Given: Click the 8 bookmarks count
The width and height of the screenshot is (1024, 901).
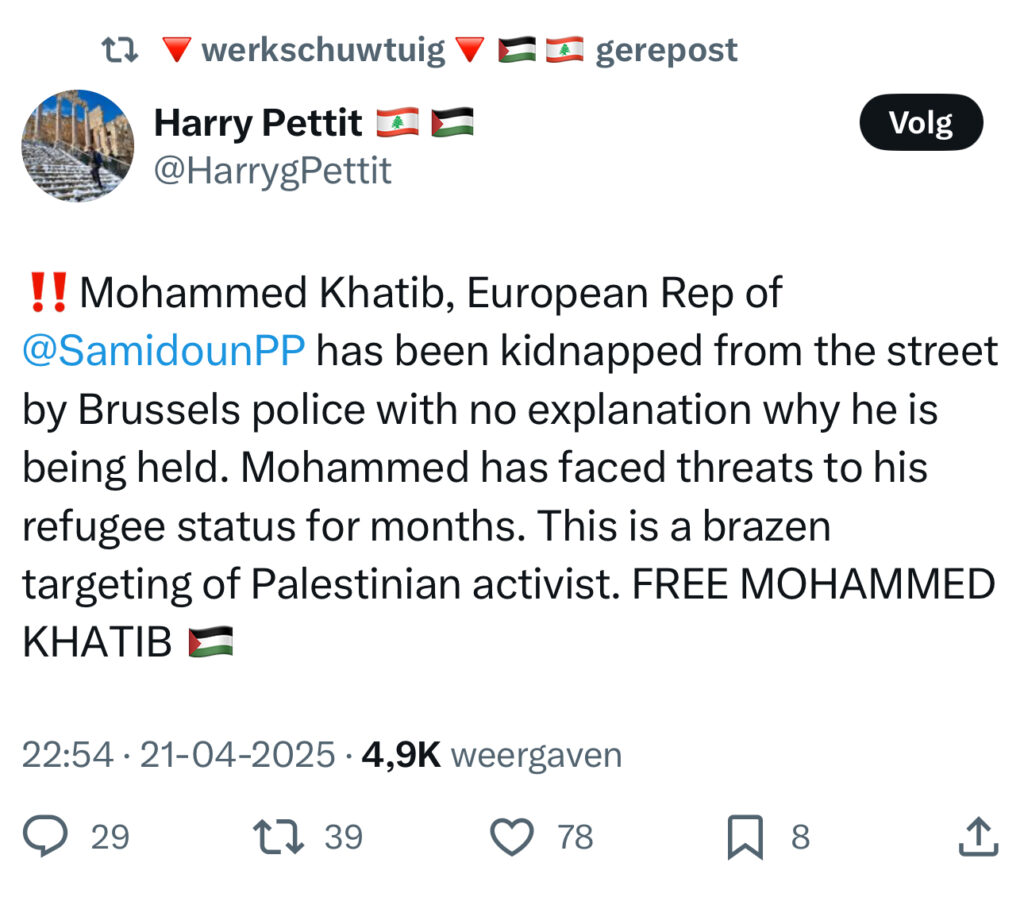Looking at the screenshot, I should (x=800, y=836).
